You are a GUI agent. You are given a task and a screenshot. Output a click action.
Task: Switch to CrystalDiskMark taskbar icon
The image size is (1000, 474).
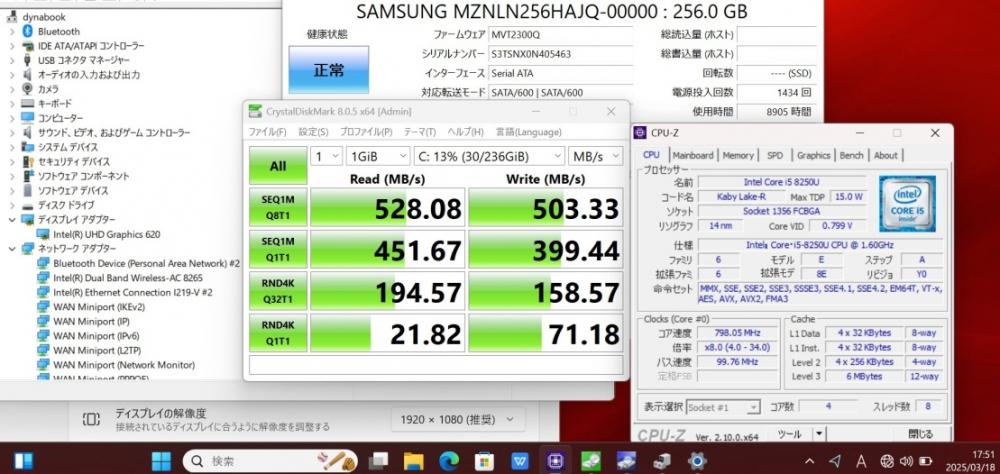pos(591,461)
